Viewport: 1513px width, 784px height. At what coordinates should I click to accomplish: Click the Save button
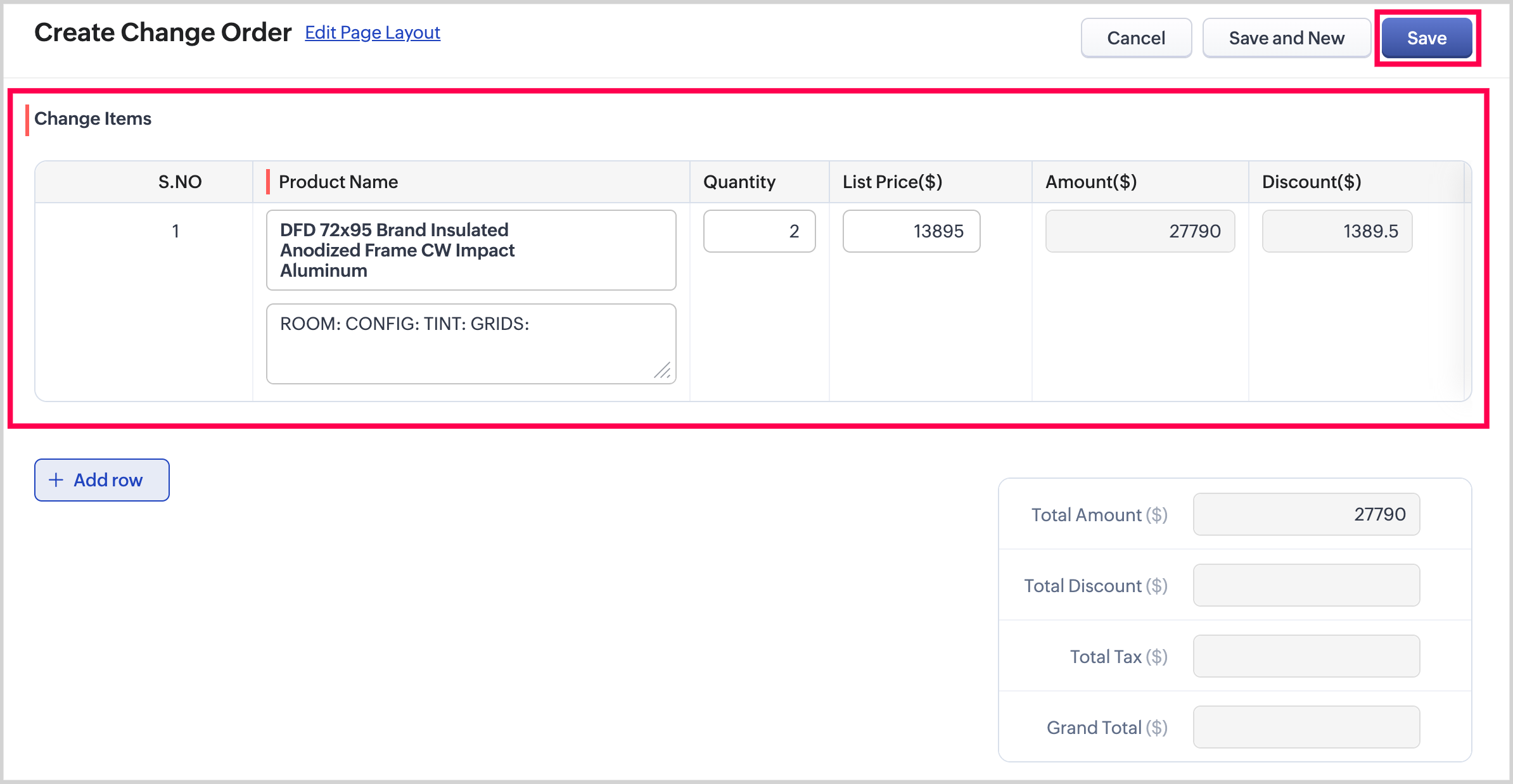(x=1426, y=38)
